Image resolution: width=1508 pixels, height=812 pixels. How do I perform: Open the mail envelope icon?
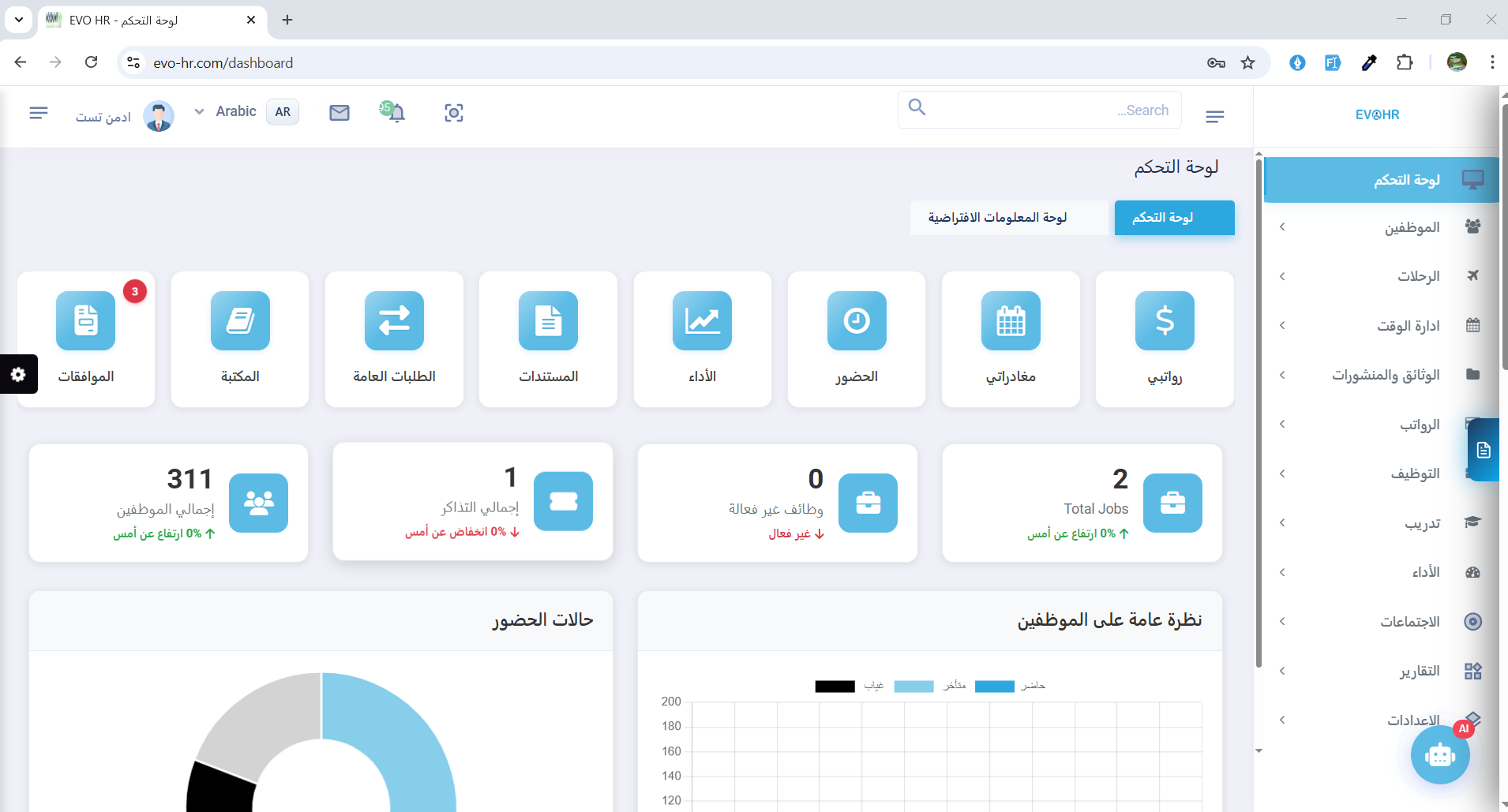pyautogui.click(x=339, y=113)
